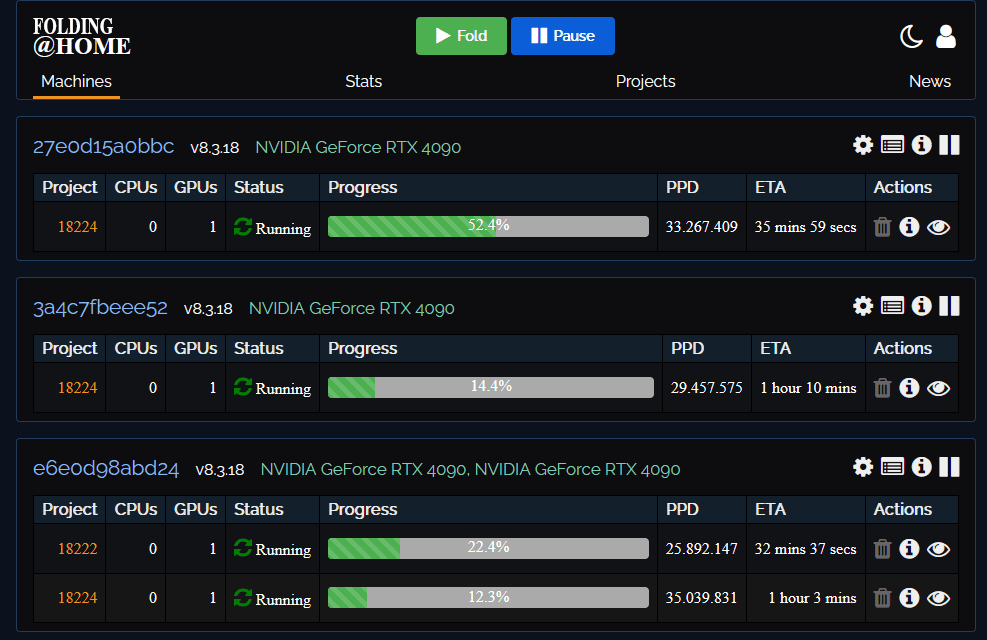Screen dimensions: 987x640
Task: Switch to the Stats tab
Action: (x=363, y=81)
